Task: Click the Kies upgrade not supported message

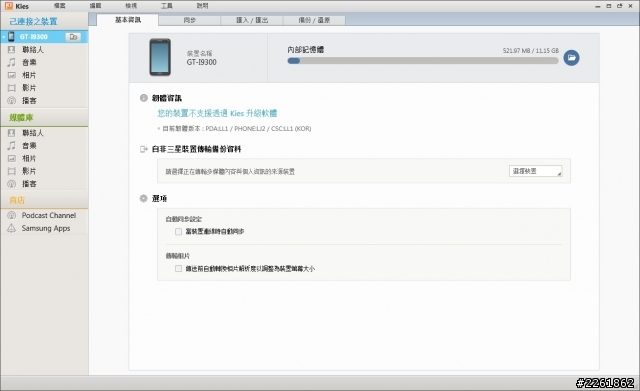Action: (217, 113)
